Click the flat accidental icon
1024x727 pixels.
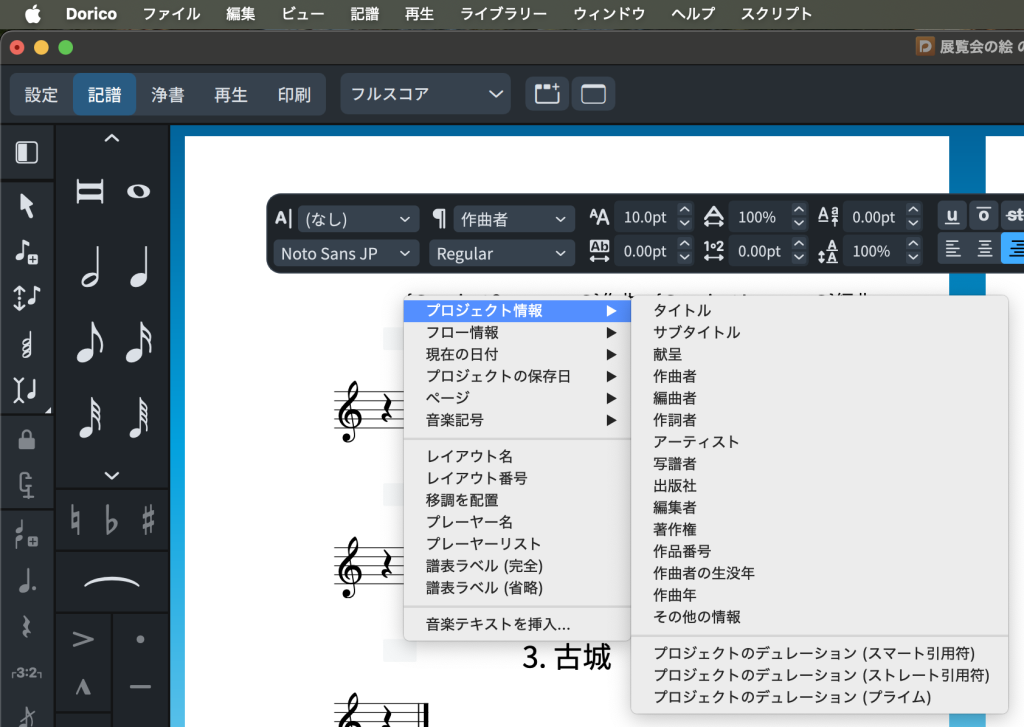pos(112,519)
